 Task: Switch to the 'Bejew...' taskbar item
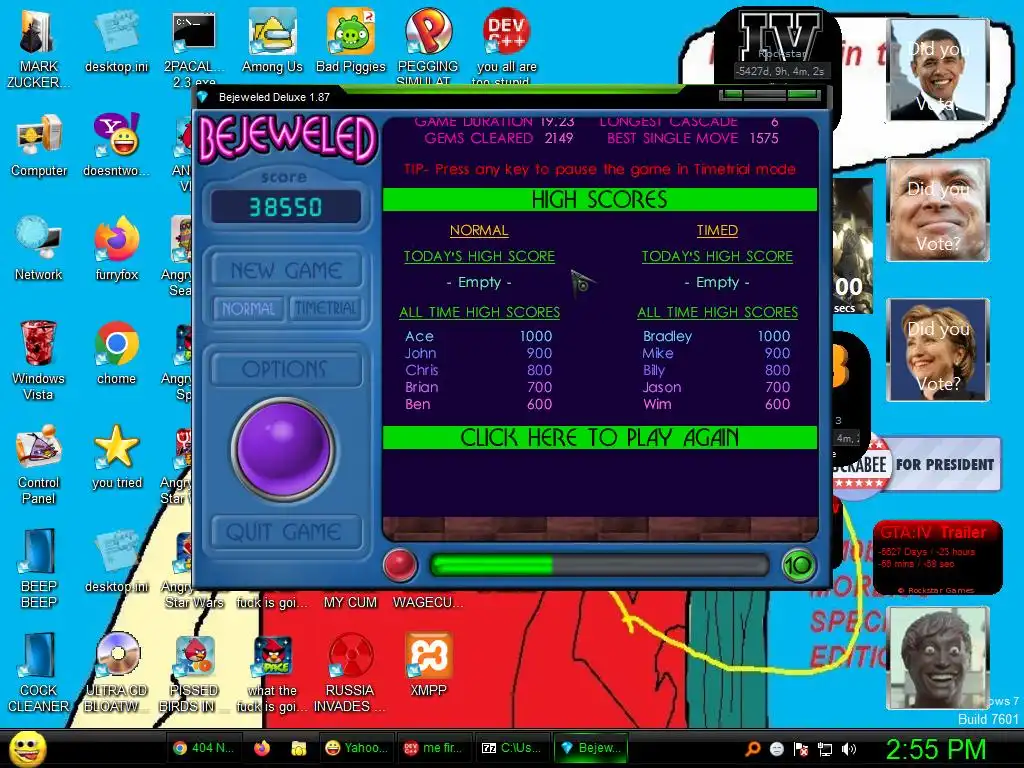pos(590,748)
